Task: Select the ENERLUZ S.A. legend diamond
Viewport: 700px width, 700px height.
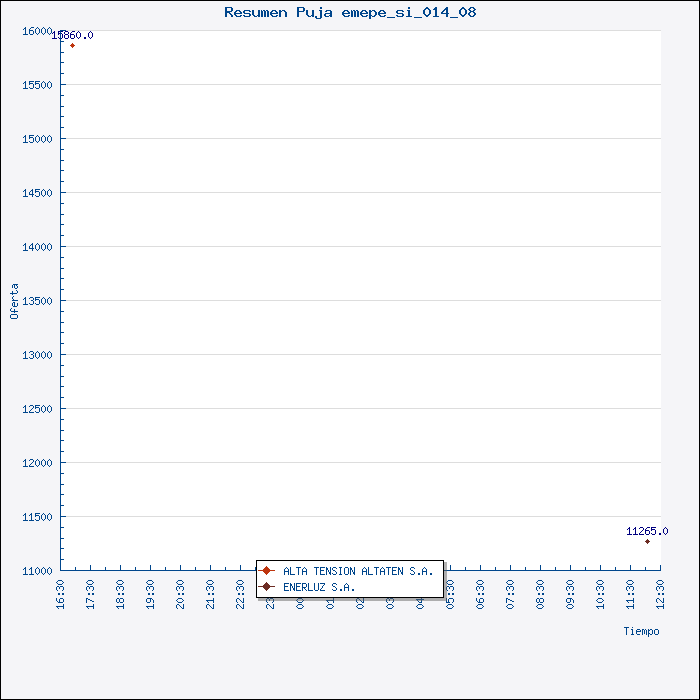Action: [x=267, y=587]
